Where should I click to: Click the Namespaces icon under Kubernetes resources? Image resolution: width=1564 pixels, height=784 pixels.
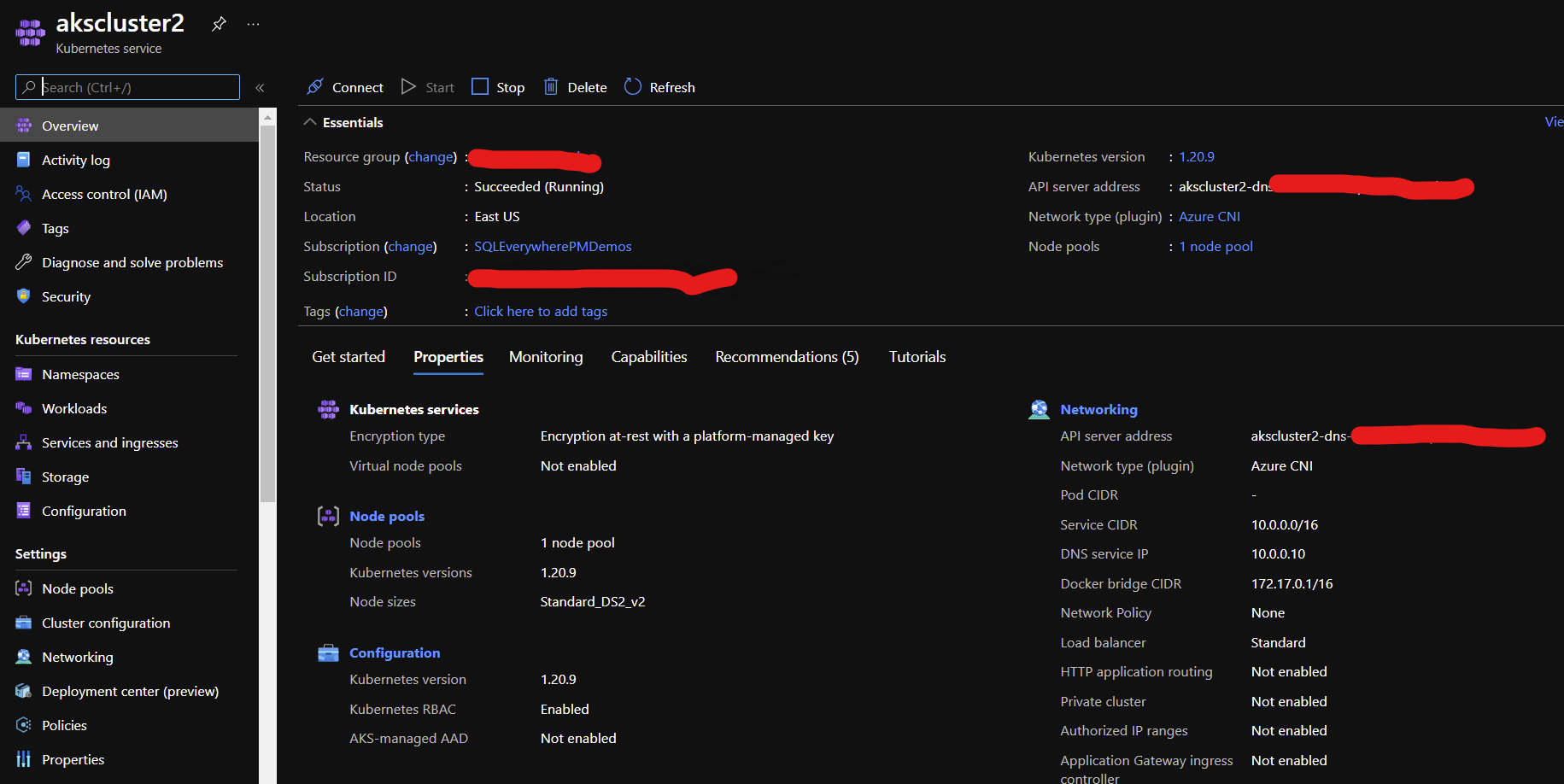tap(23, 374)
